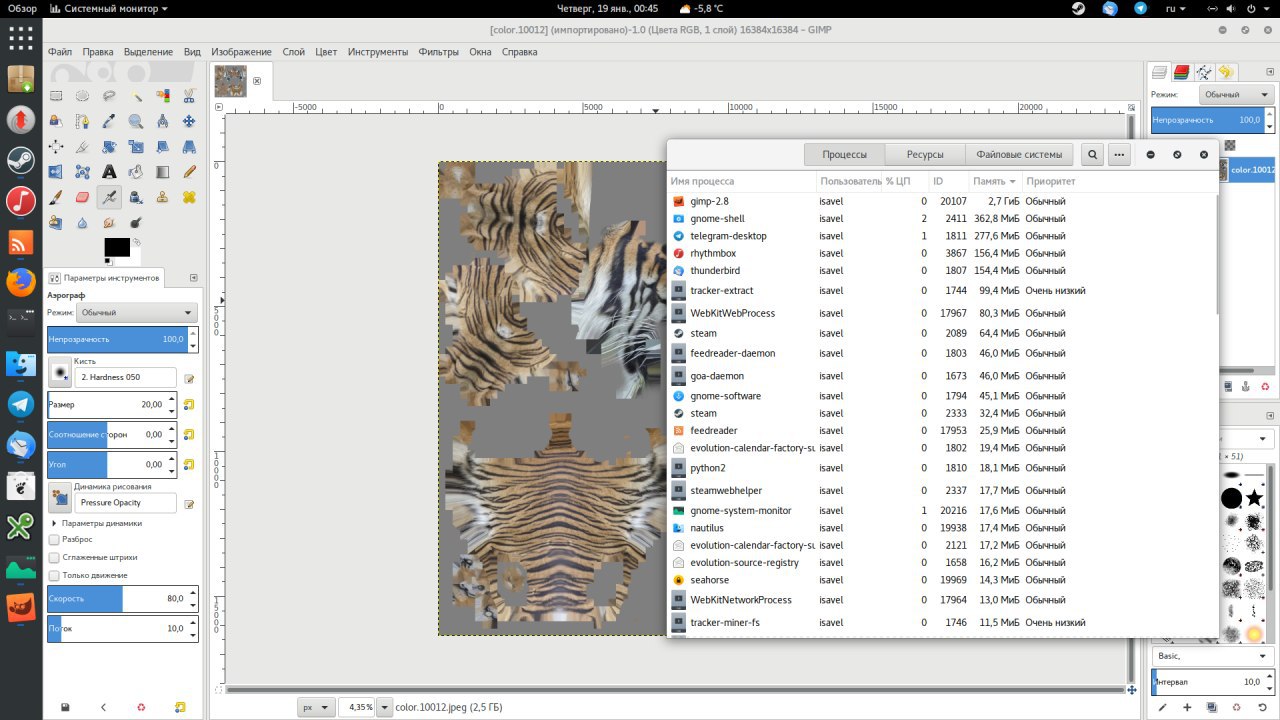
Task: Click the search button in system monitor
Action: (x=1093, y=155)
